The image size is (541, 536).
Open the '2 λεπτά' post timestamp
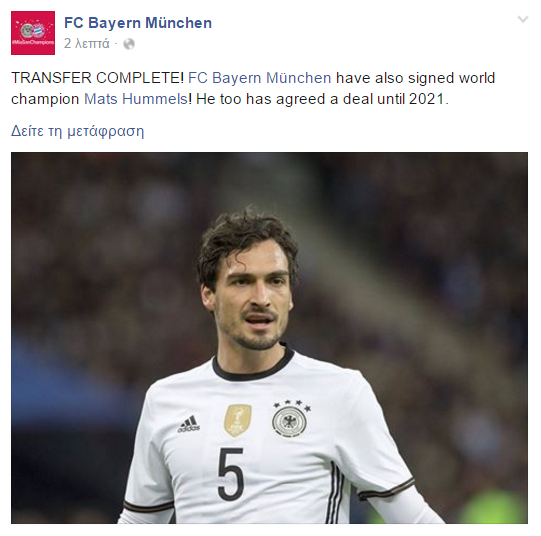(87, 44)
